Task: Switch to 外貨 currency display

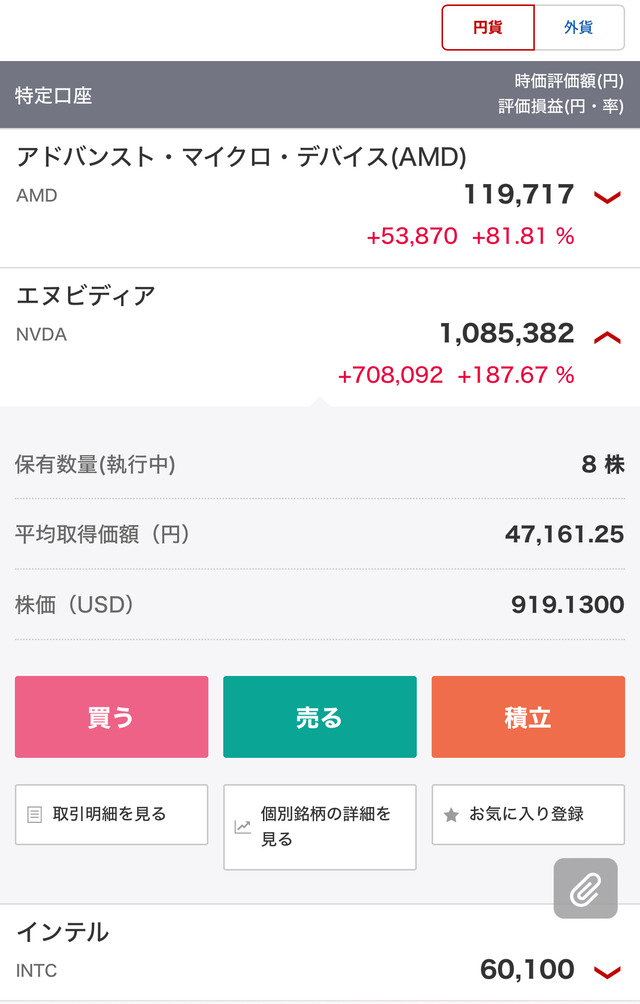Action: (579, 28)
